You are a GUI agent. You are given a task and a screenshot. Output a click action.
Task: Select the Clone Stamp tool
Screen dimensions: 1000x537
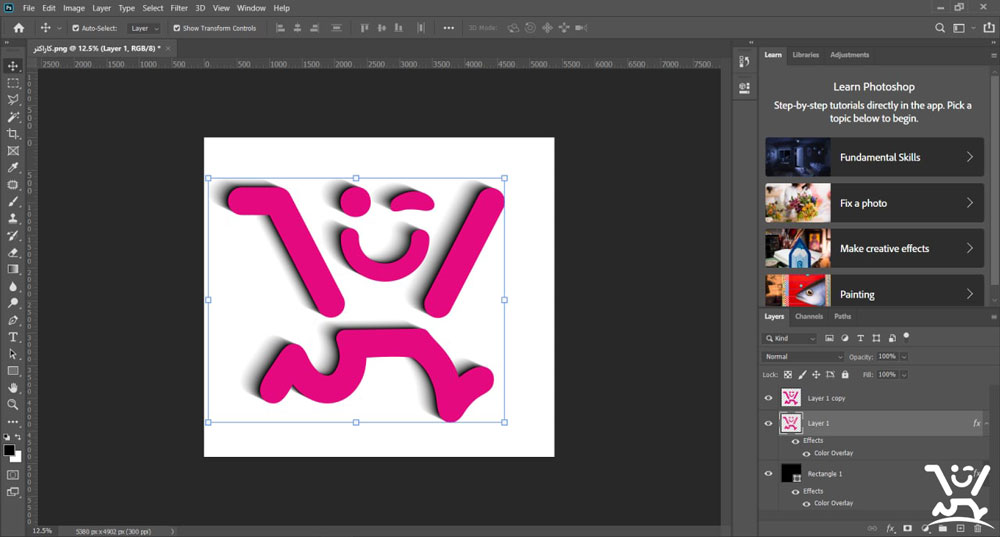pos(13,218)
